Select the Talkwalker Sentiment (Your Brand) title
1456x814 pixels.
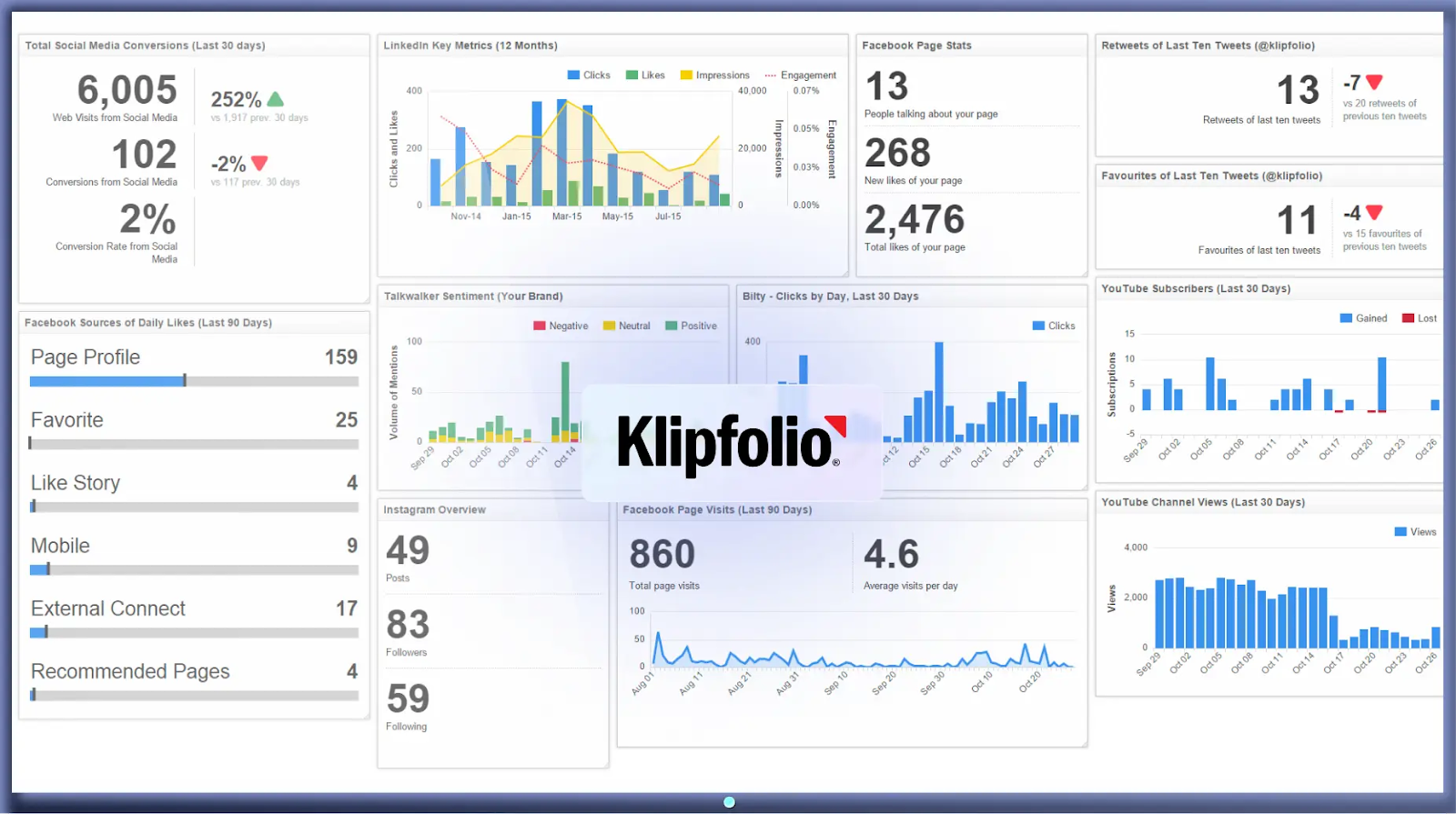473,296
